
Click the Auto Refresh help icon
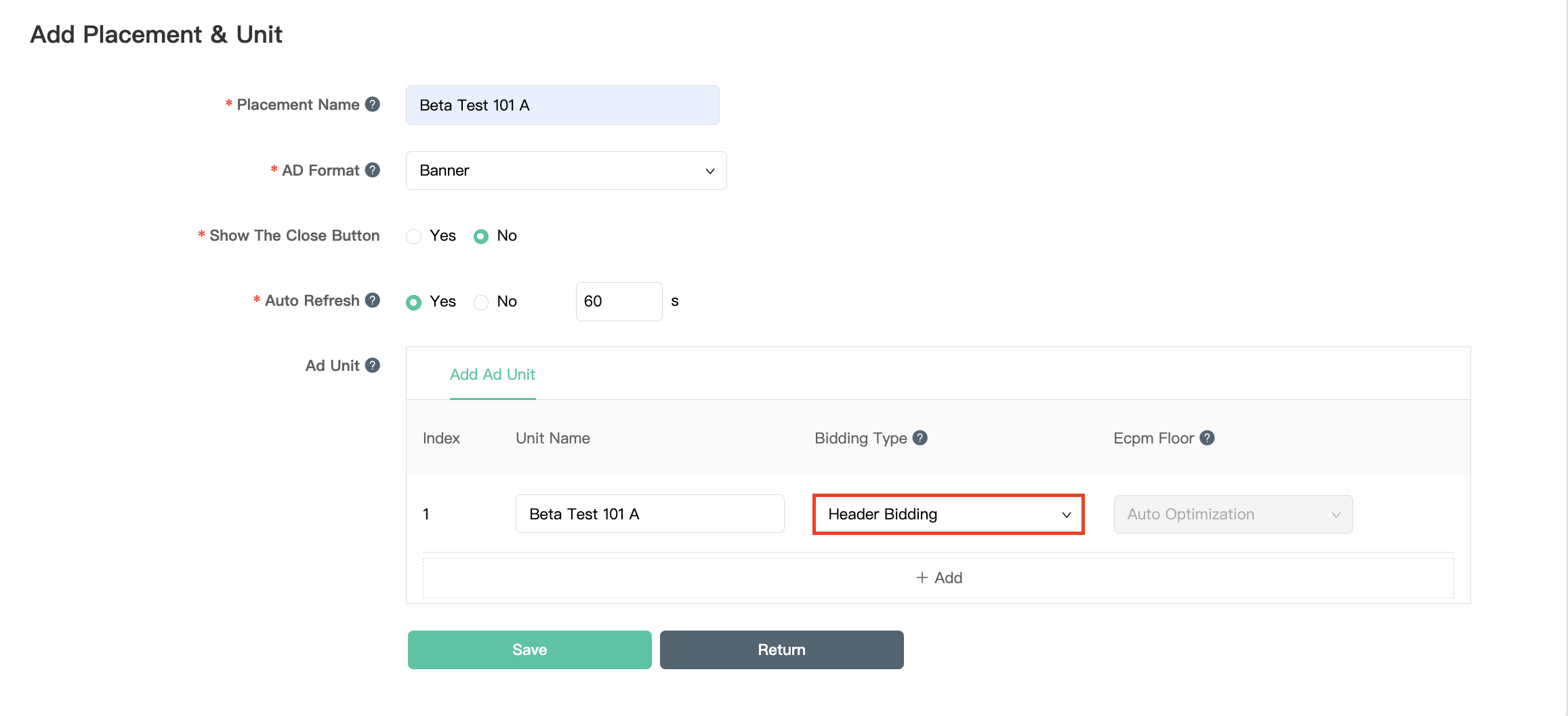(x=373, y=300)
